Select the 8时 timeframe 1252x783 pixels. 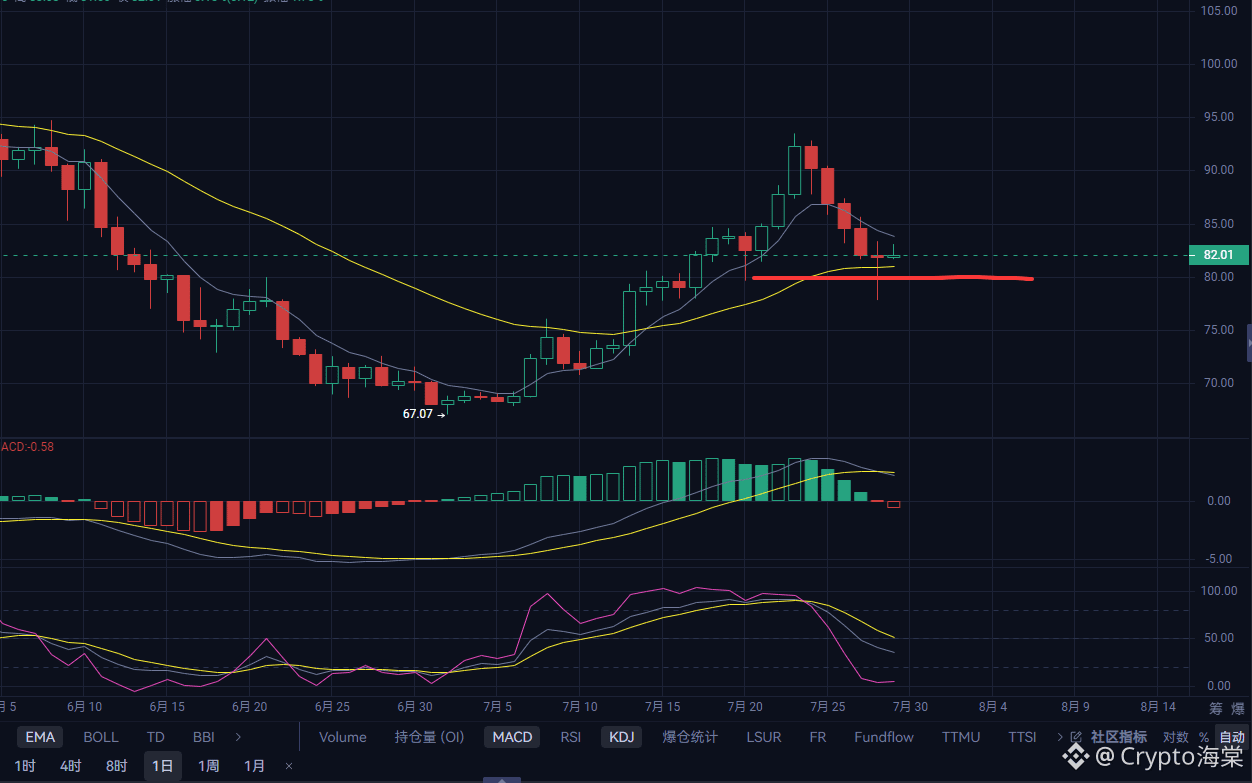pos(116,766)
